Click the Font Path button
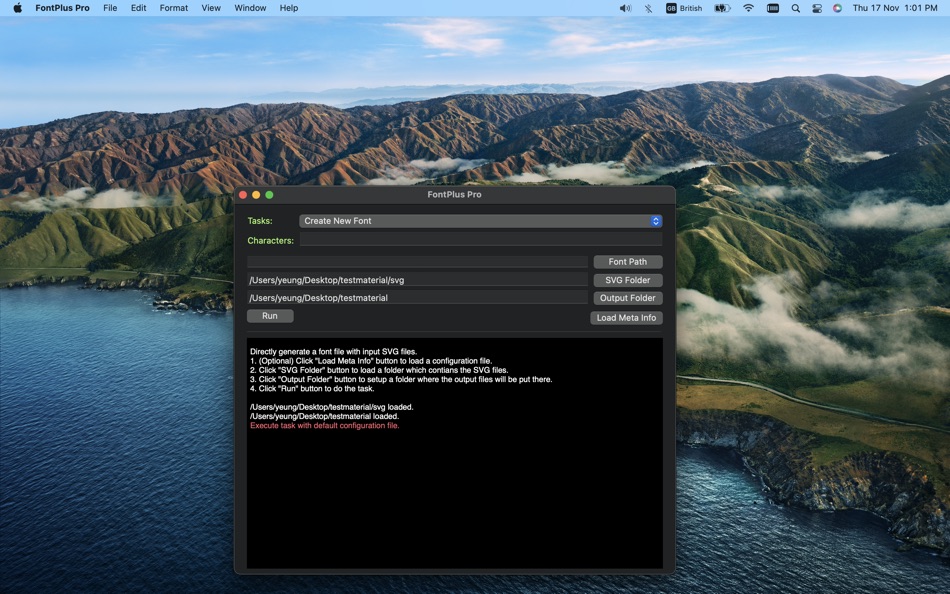 click(627, 261)
